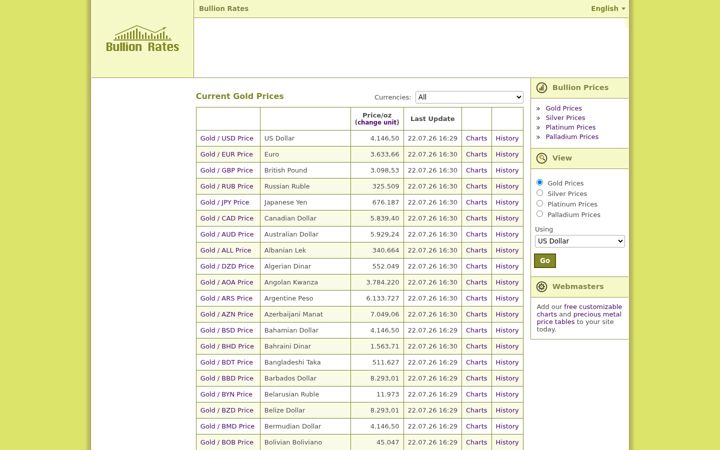Open Charts for Japanese Yen row

tap(476, 202)
